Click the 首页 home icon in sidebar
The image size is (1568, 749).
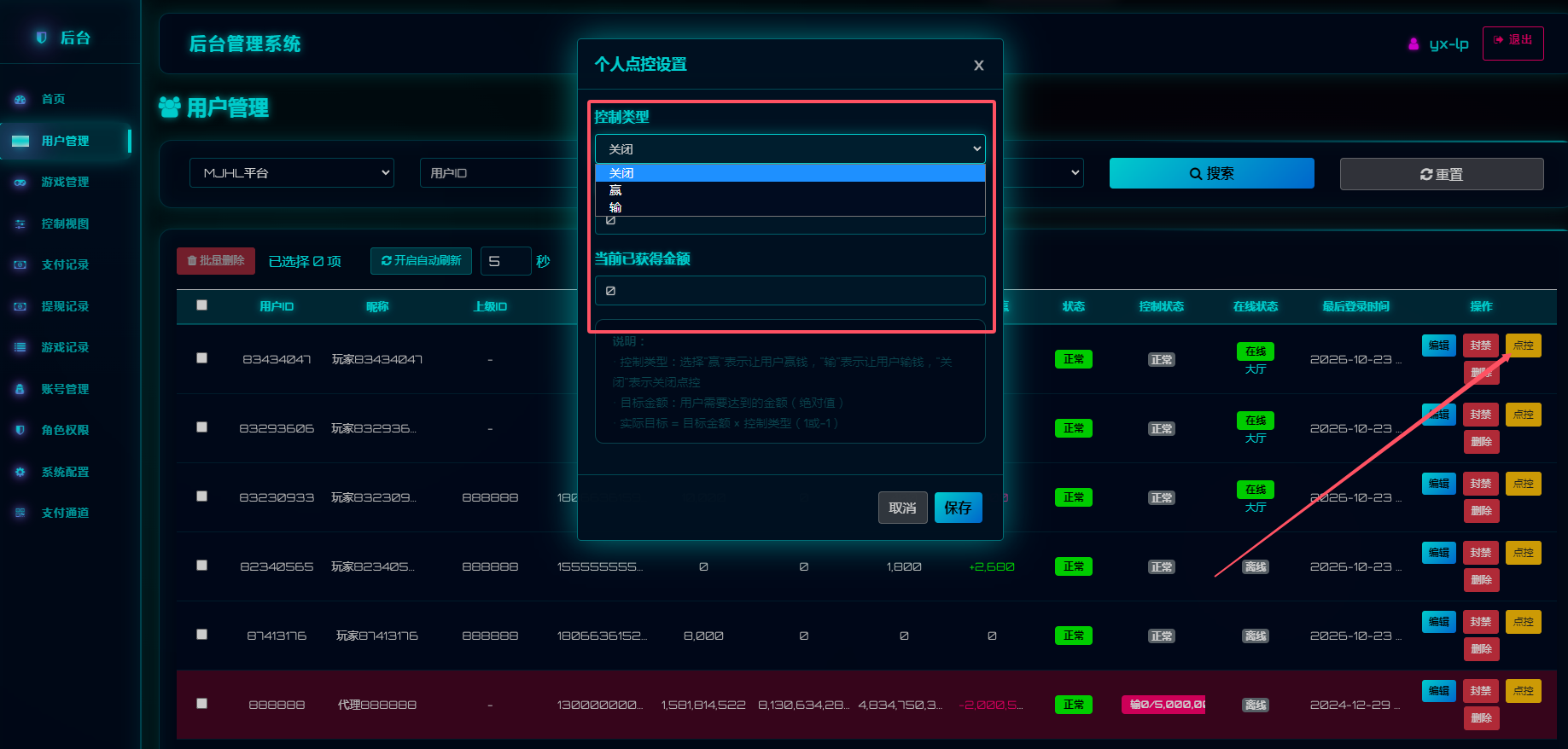point(20,100)
